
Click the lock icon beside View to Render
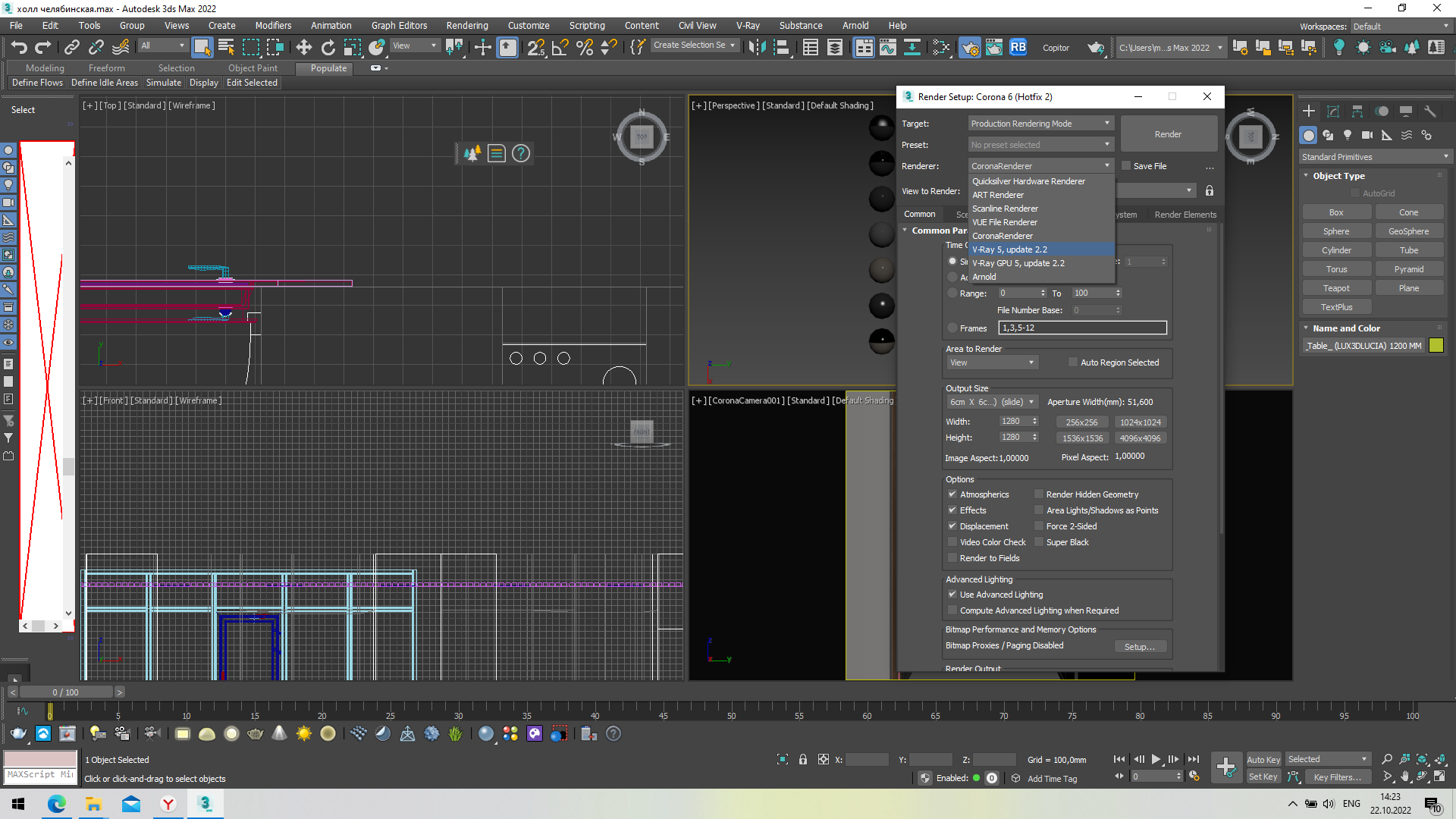tap(1210, 191)
